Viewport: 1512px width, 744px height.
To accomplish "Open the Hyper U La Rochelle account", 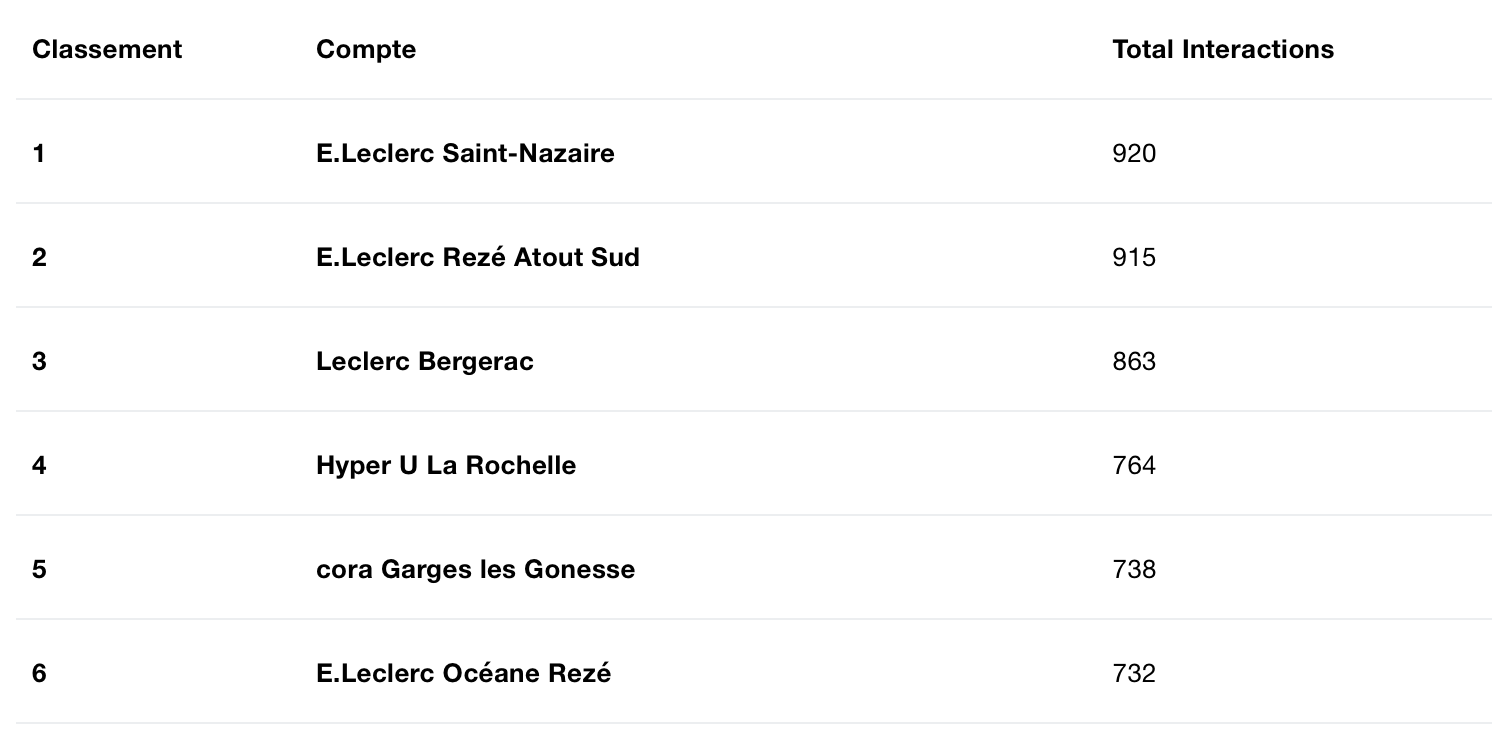I will coord(446,465).
